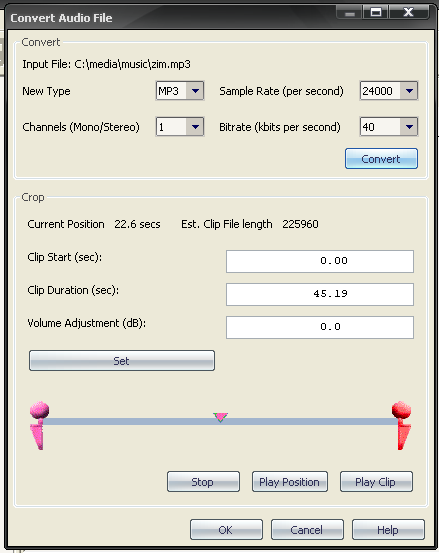Click the Set button
Viewport: 439px width, 553px height.
[x=122, y=360]
